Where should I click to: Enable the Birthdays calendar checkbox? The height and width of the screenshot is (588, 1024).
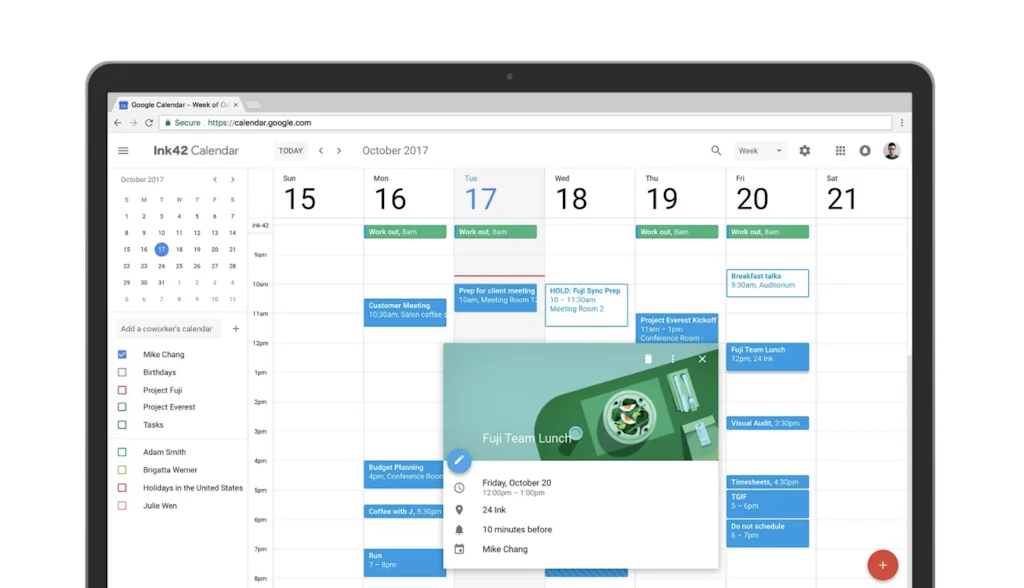coord(122,371)
